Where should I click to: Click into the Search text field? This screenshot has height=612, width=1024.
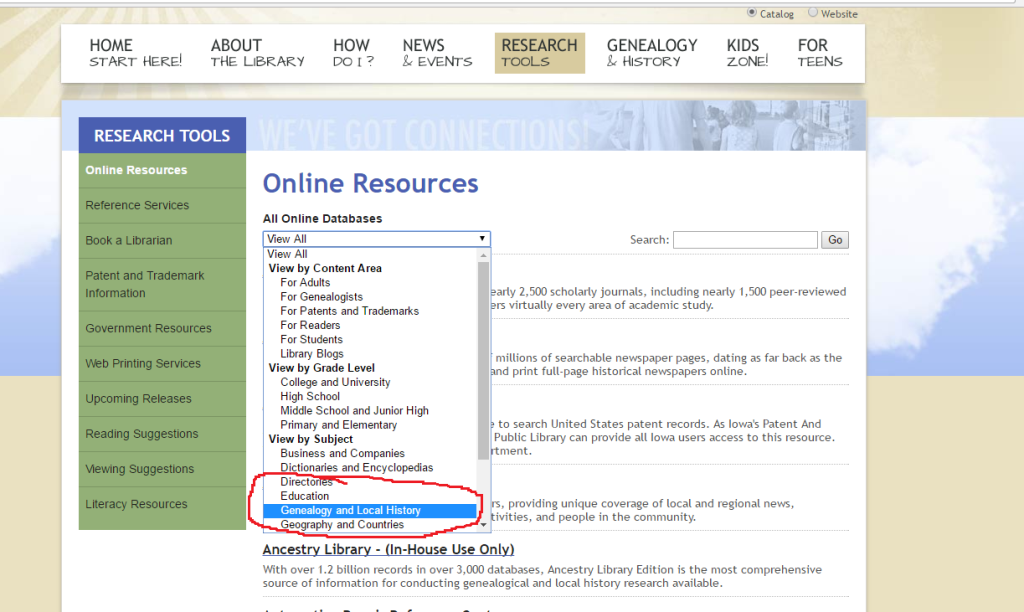pyautogui.click(x=745, y=240)
